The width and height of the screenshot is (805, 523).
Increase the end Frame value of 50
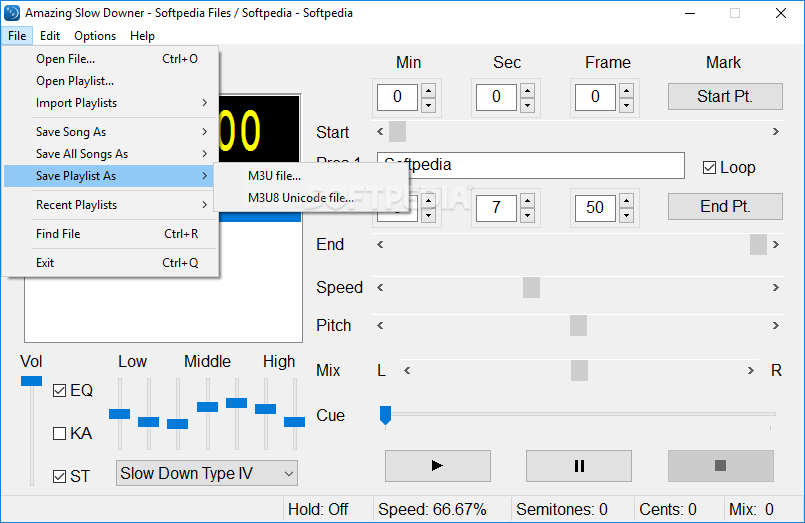(x=626, y=201)
